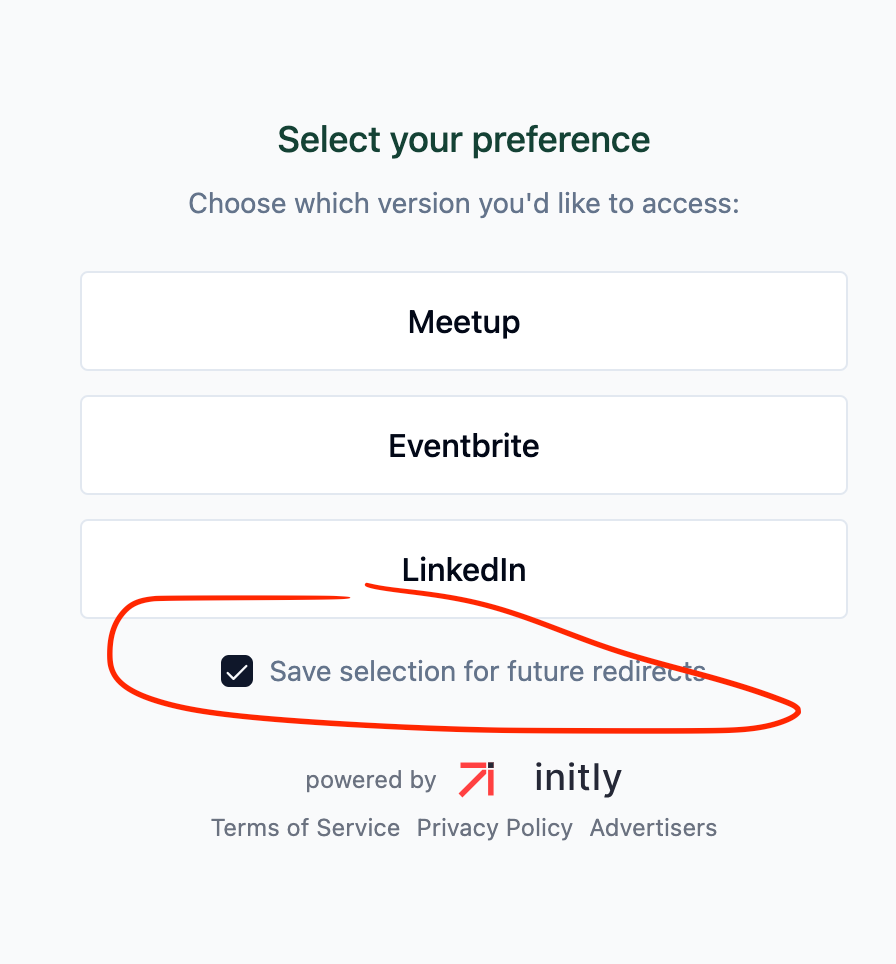Open the initly wordmark link
Viewport: 896px width, 964px height.
[578, 778]
